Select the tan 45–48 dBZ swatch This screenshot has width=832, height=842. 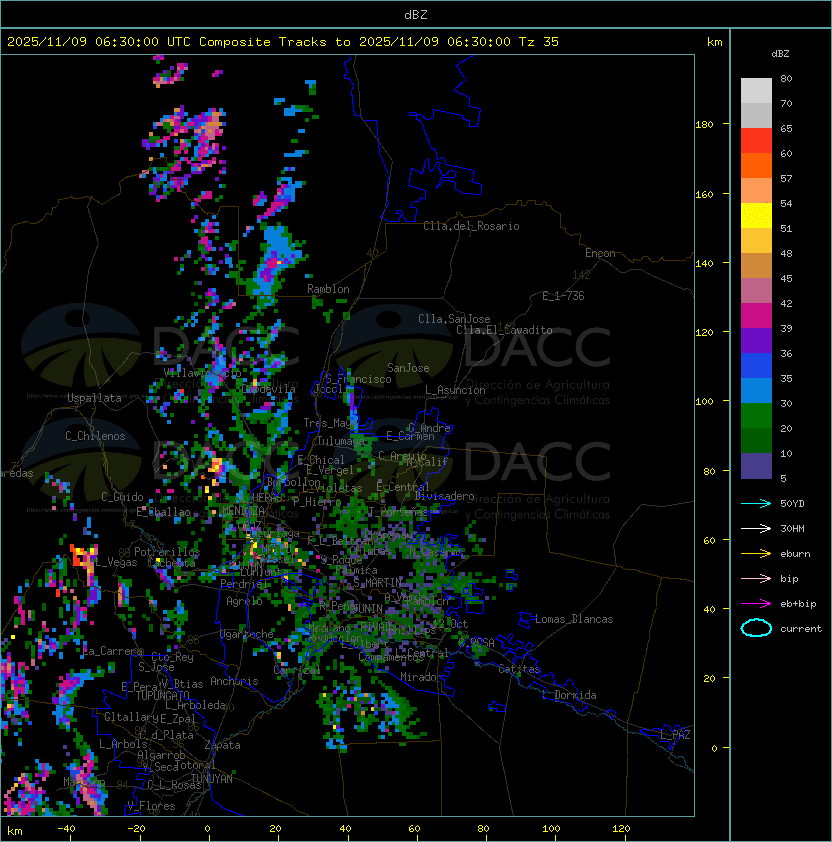click(x=756, y=265)
